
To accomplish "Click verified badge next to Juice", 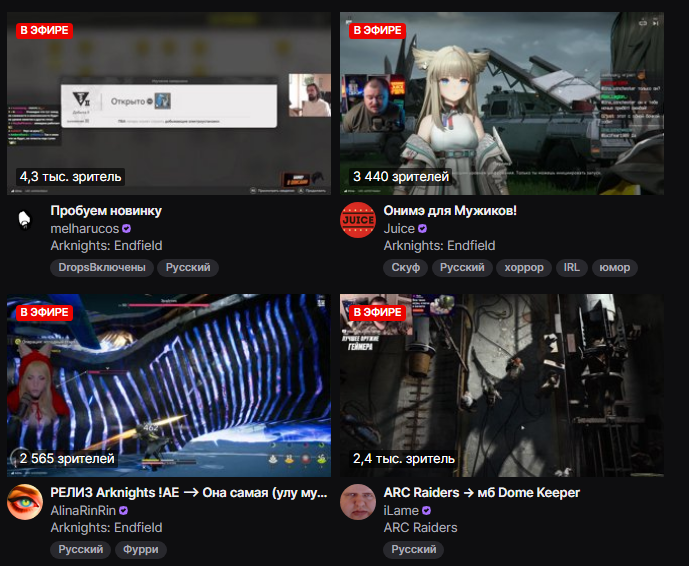I will click(422, 229).
